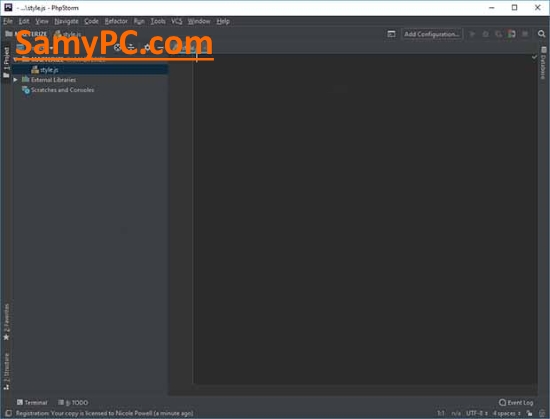
Task: Click the Add Configuration button
Action: tap(431, 34)
